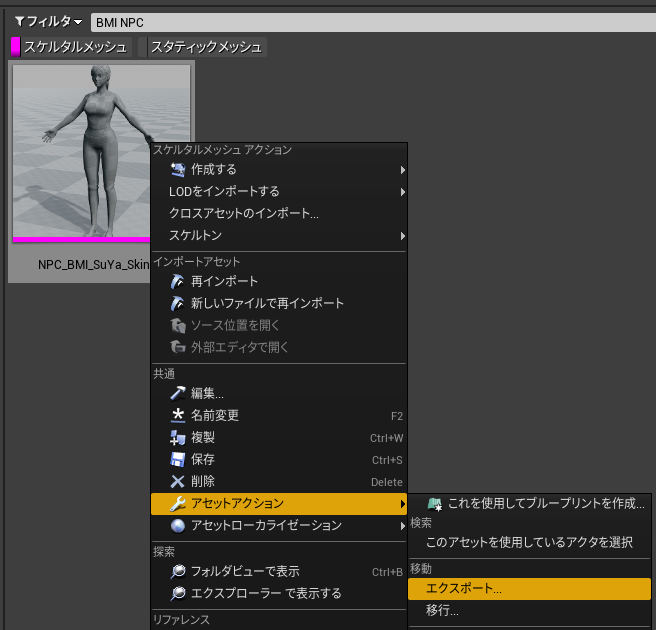Click the 編集 (Edit) hammer icon

(x=177, y=393)
